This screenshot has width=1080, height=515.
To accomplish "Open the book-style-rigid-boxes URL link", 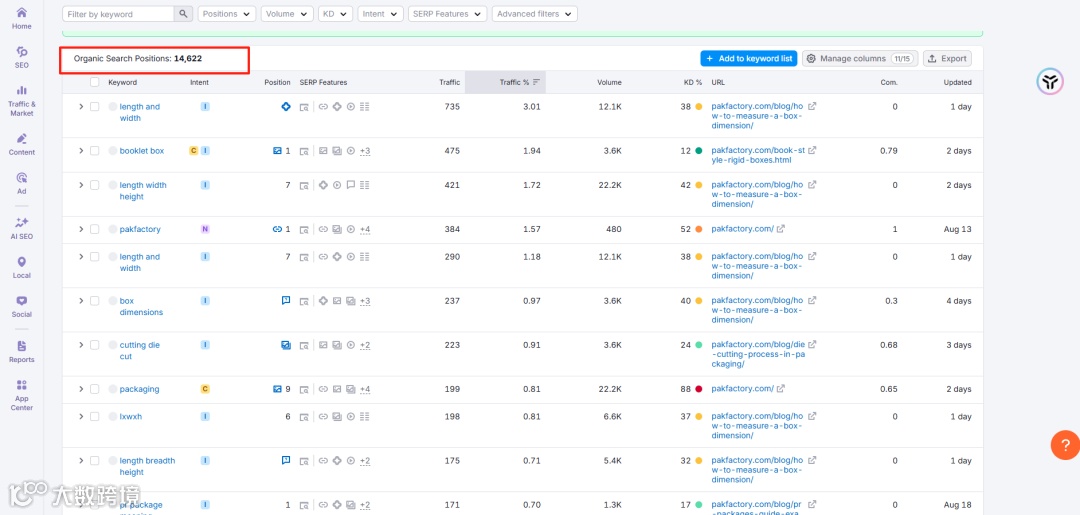I will click(x=758, y=155).
